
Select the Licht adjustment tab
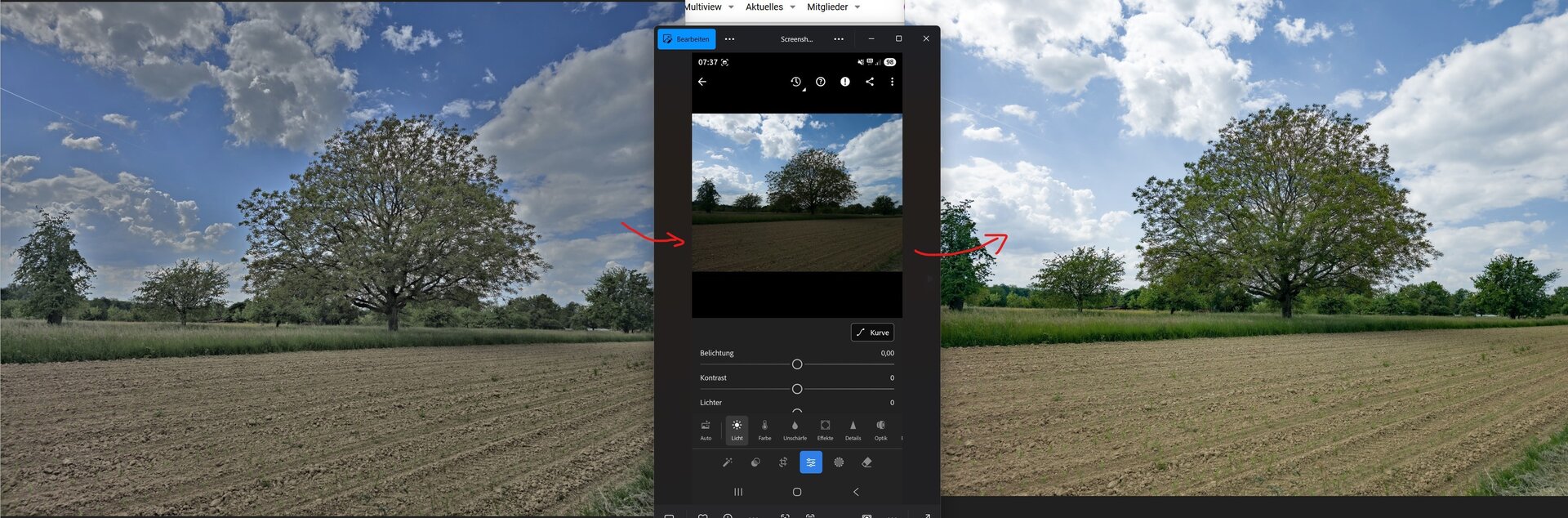pyautogui.click(x=737, y=430)
